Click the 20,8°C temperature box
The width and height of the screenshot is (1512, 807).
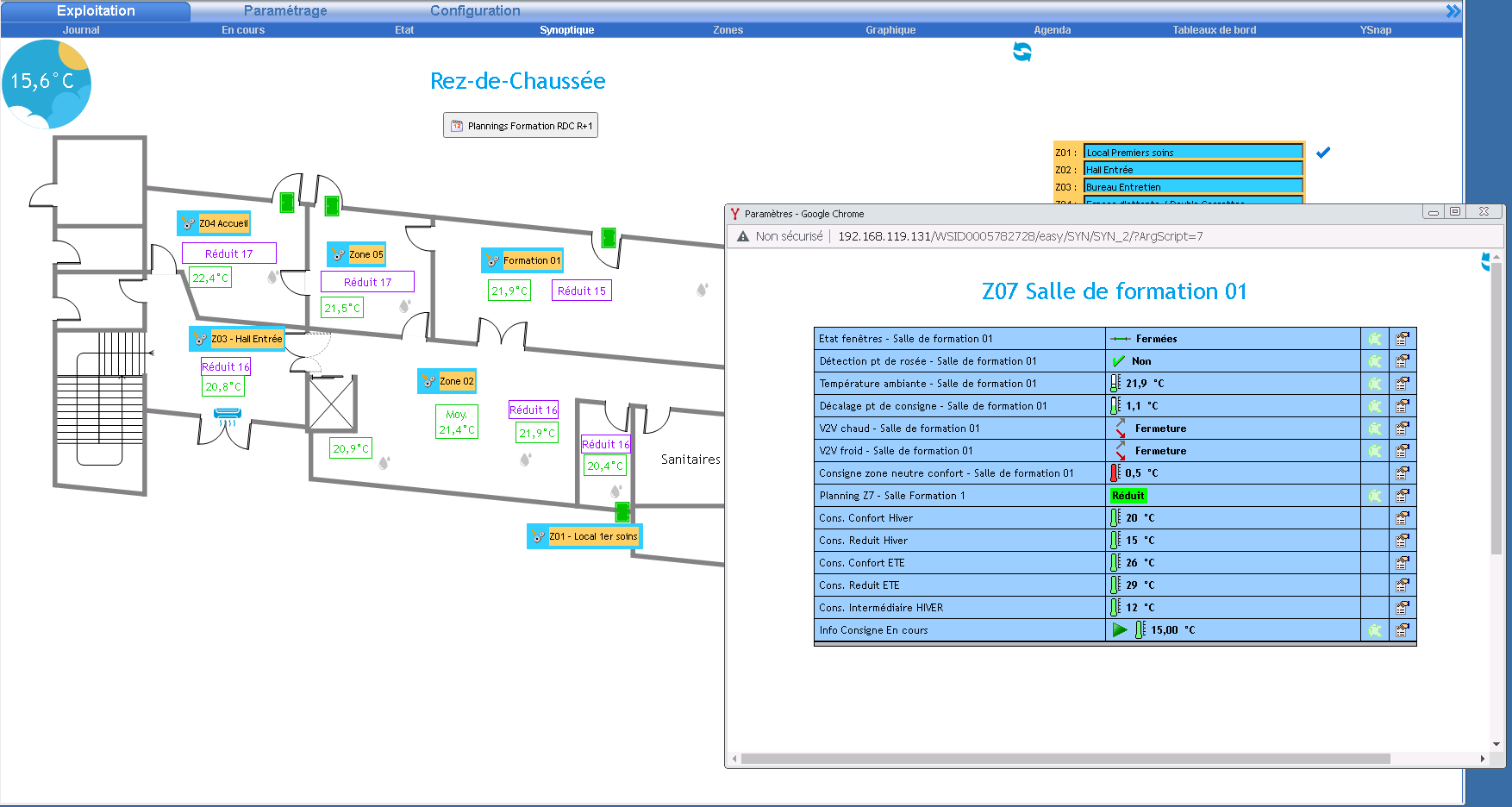[x=223, y=387]
